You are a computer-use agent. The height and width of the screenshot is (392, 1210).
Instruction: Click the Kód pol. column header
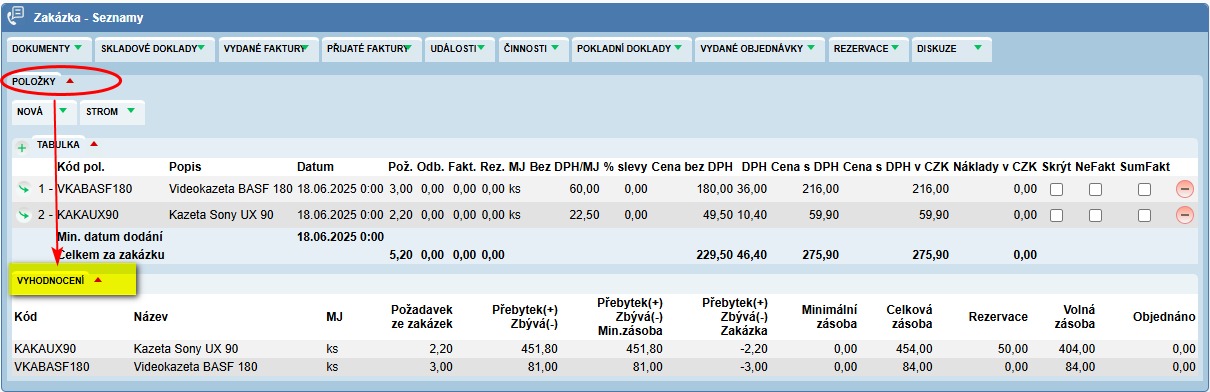click(81, 166)
